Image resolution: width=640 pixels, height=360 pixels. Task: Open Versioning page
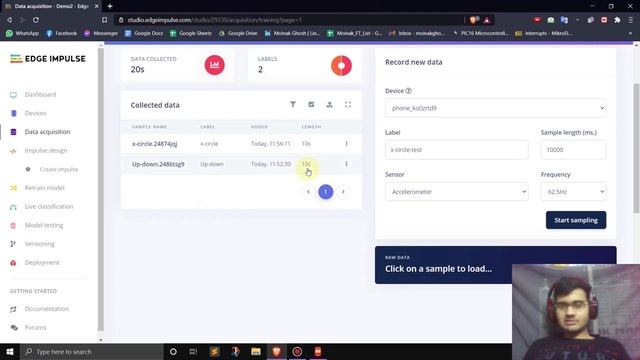(x=32, y=244)
